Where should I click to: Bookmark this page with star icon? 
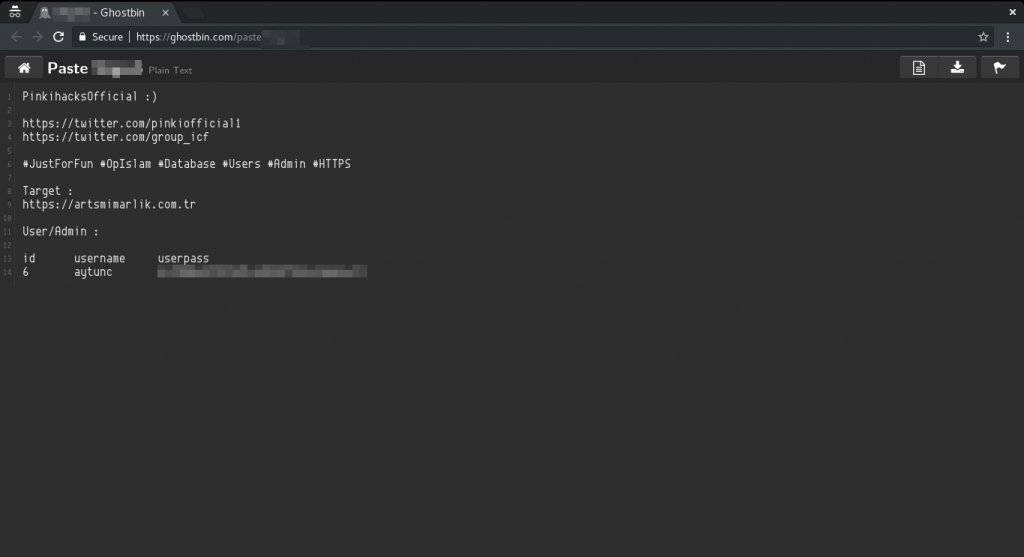click(984, 37)
